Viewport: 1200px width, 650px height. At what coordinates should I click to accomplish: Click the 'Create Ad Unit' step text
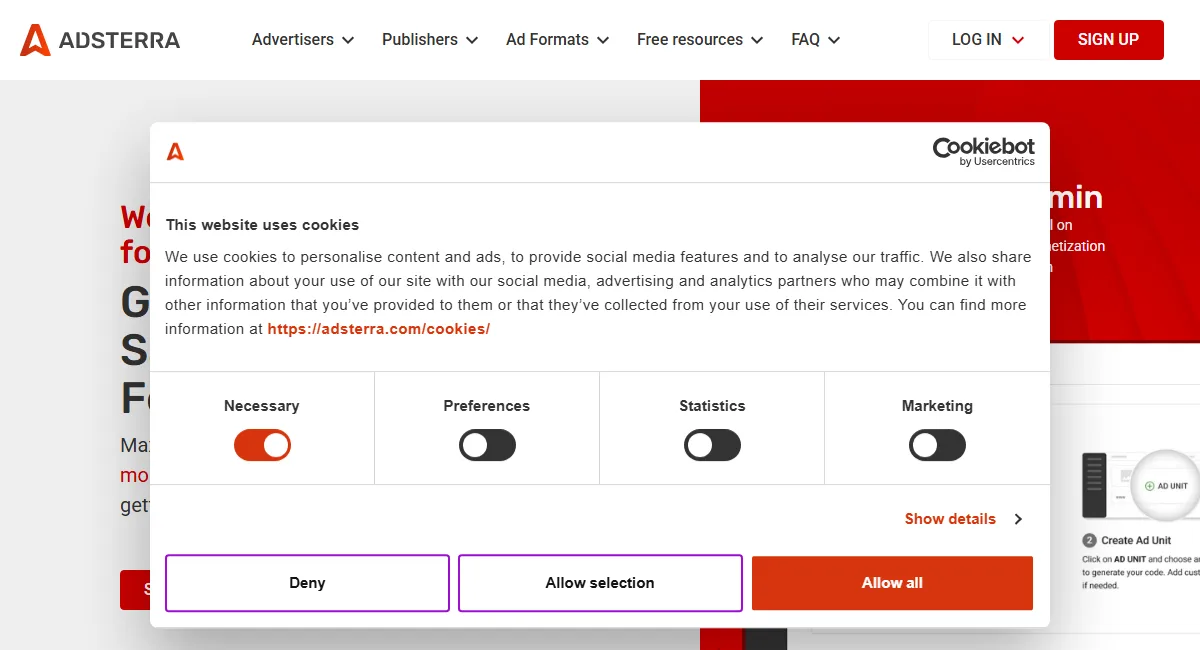[x=1136, y=540]
